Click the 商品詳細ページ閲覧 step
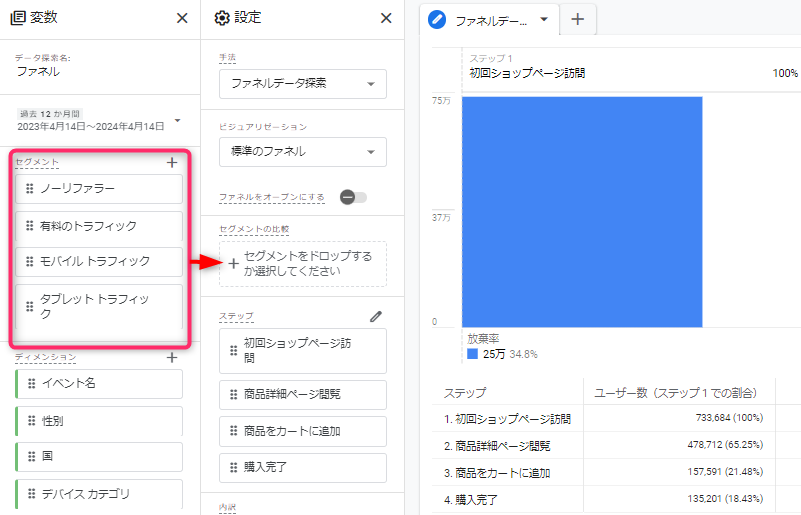The image size is (801, 515). (x=302, y=395)
